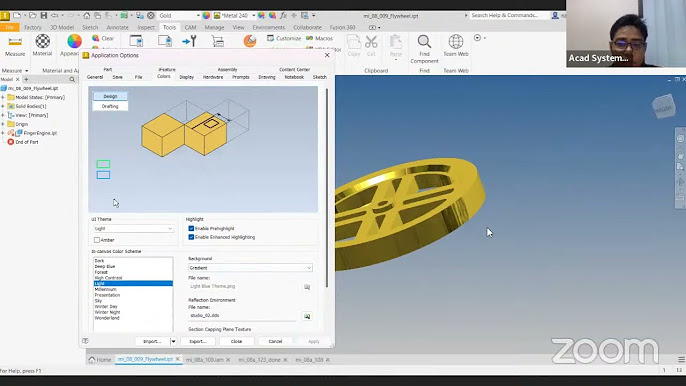Expand the Origin folder in model tree
This screenshot has height=386, width=686.
(x=3, y=124)
